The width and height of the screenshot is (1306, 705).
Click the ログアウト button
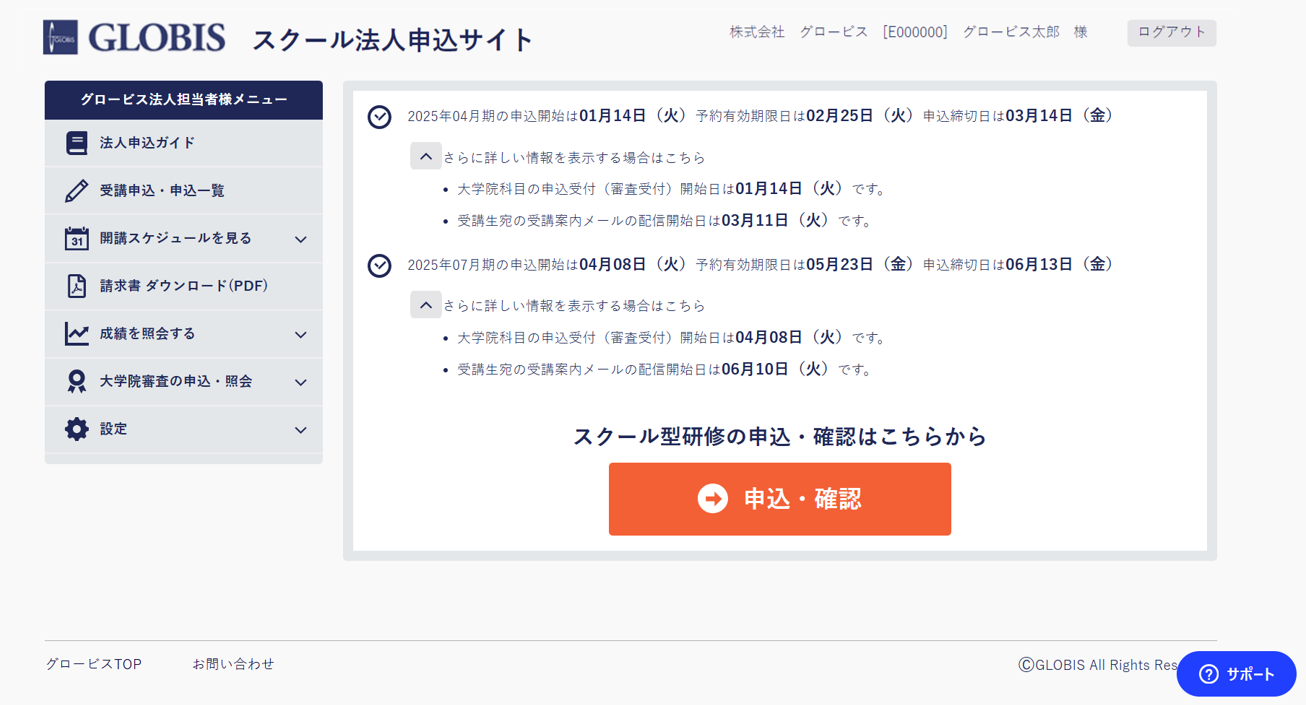[1172, 32]
